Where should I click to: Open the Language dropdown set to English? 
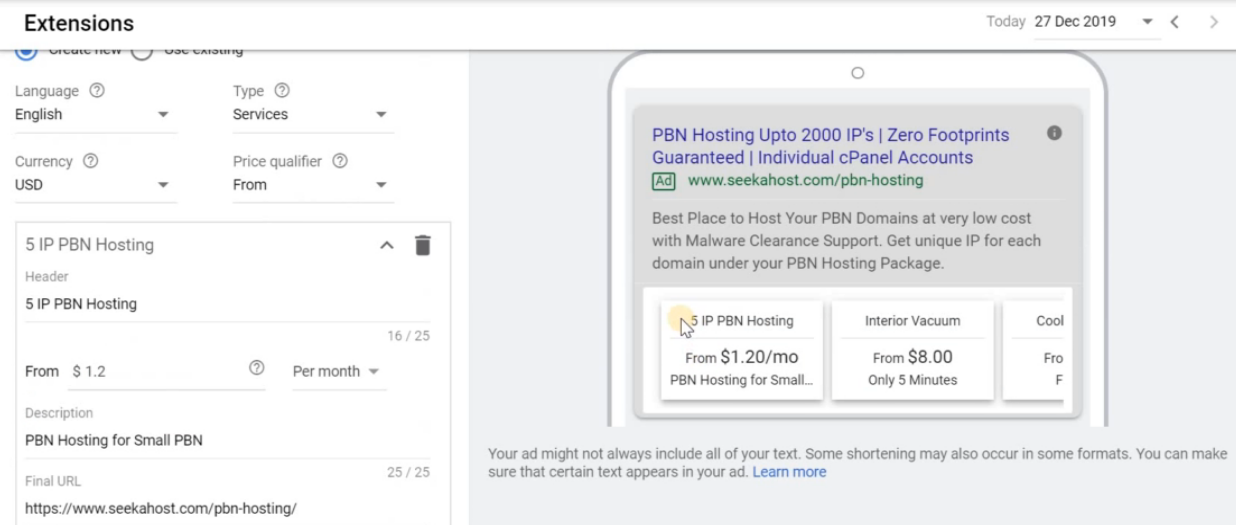point(96,115)
